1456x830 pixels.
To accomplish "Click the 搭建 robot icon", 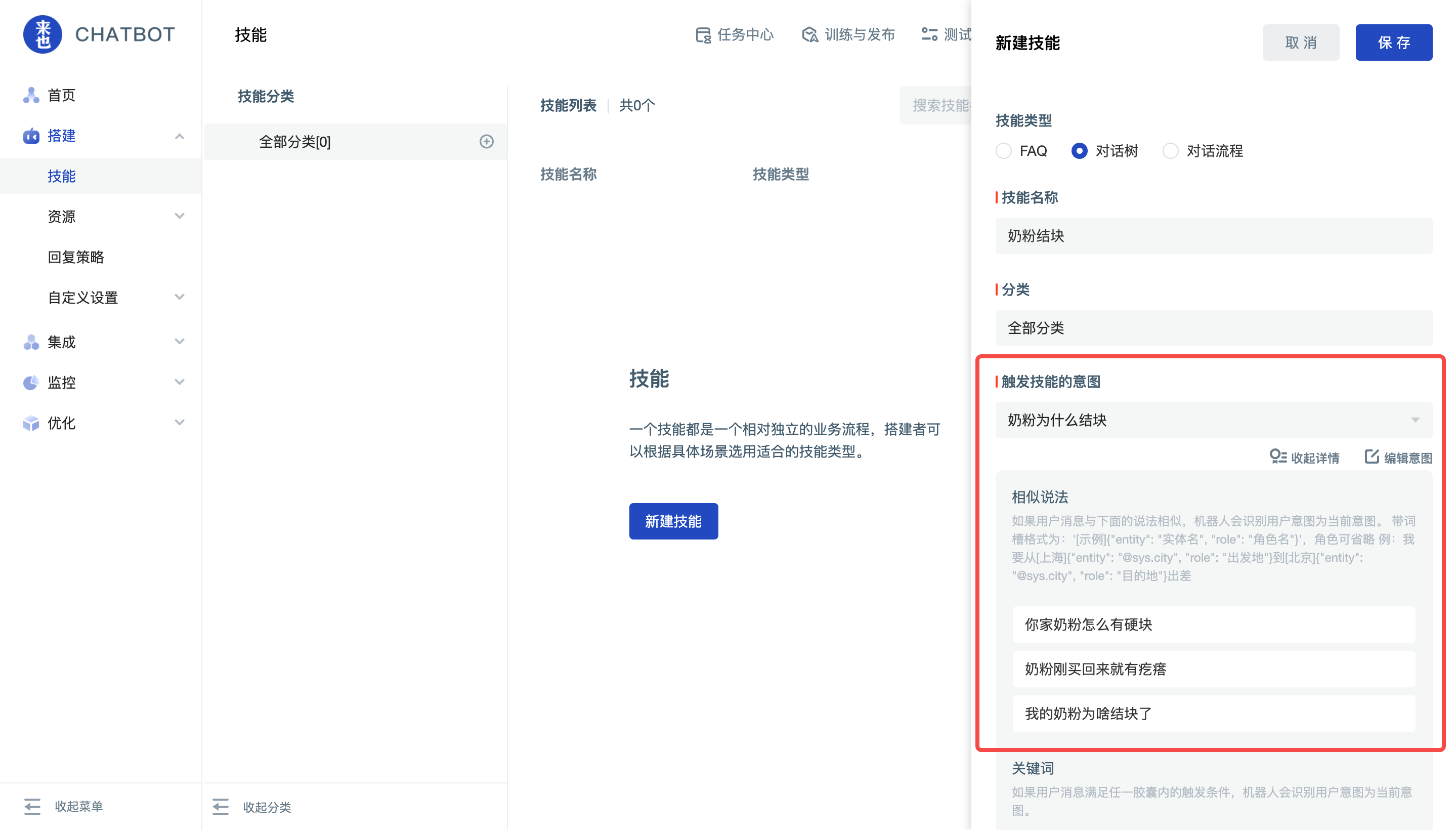I will [31, 136].
